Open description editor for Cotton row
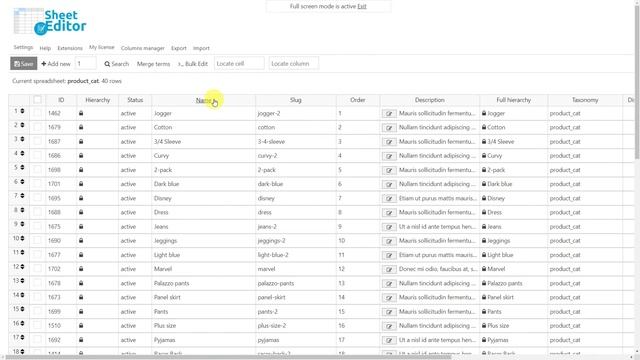640x360 pixels. [x=389, y=128]
